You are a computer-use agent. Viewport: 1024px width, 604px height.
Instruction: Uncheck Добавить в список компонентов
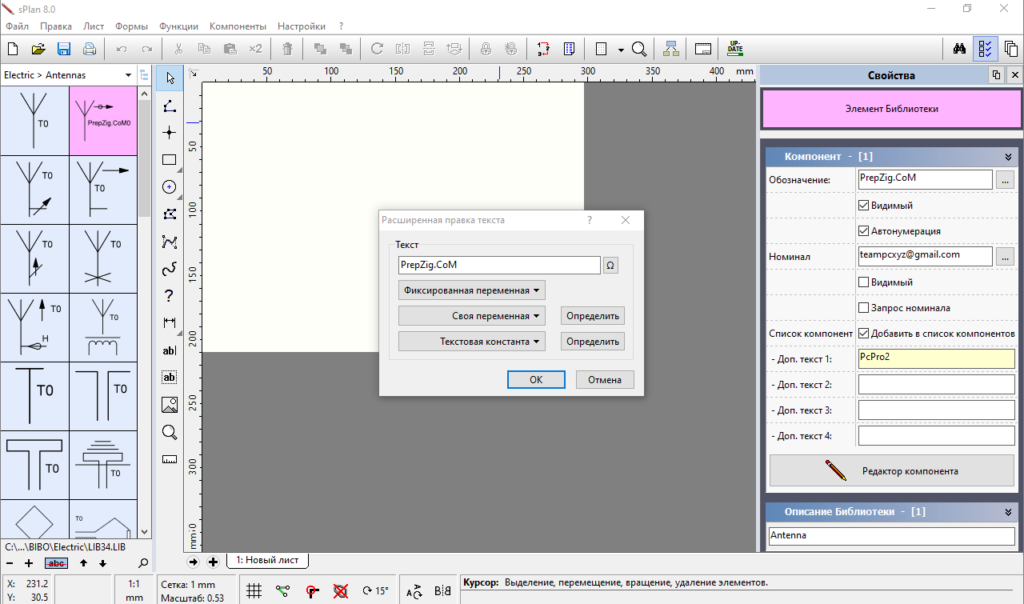click(864, 333)
